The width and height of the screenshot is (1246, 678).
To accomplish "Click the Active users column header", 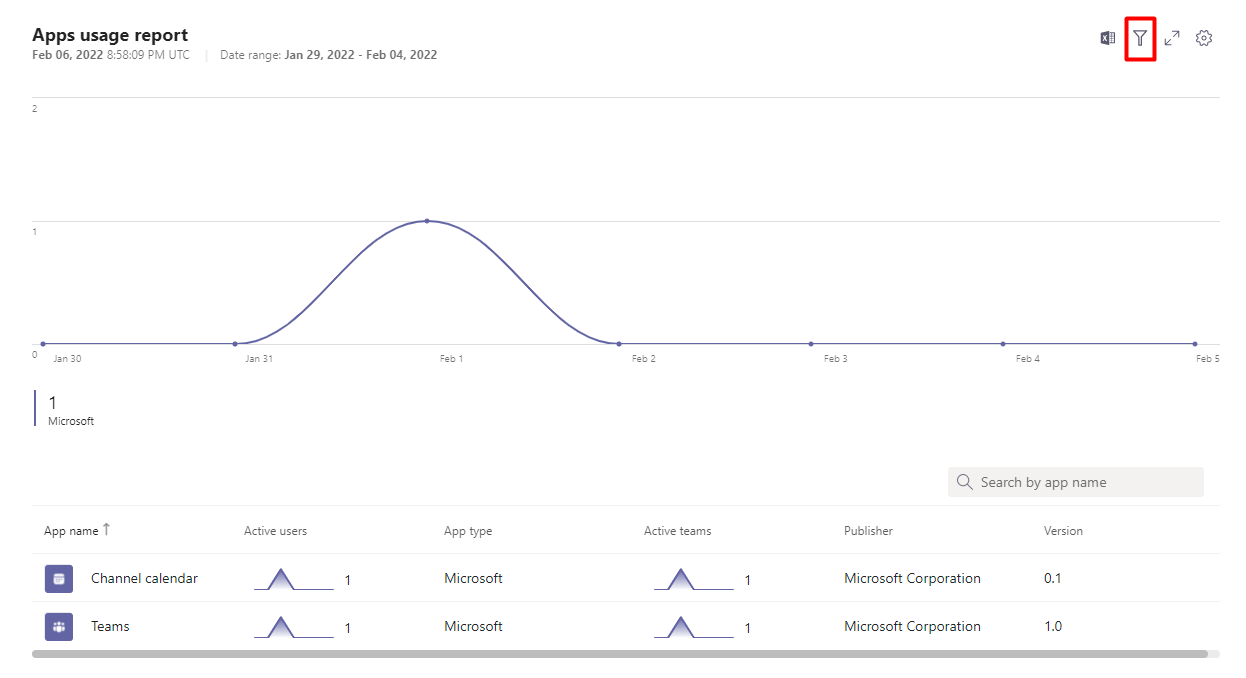I will [275, 531].
